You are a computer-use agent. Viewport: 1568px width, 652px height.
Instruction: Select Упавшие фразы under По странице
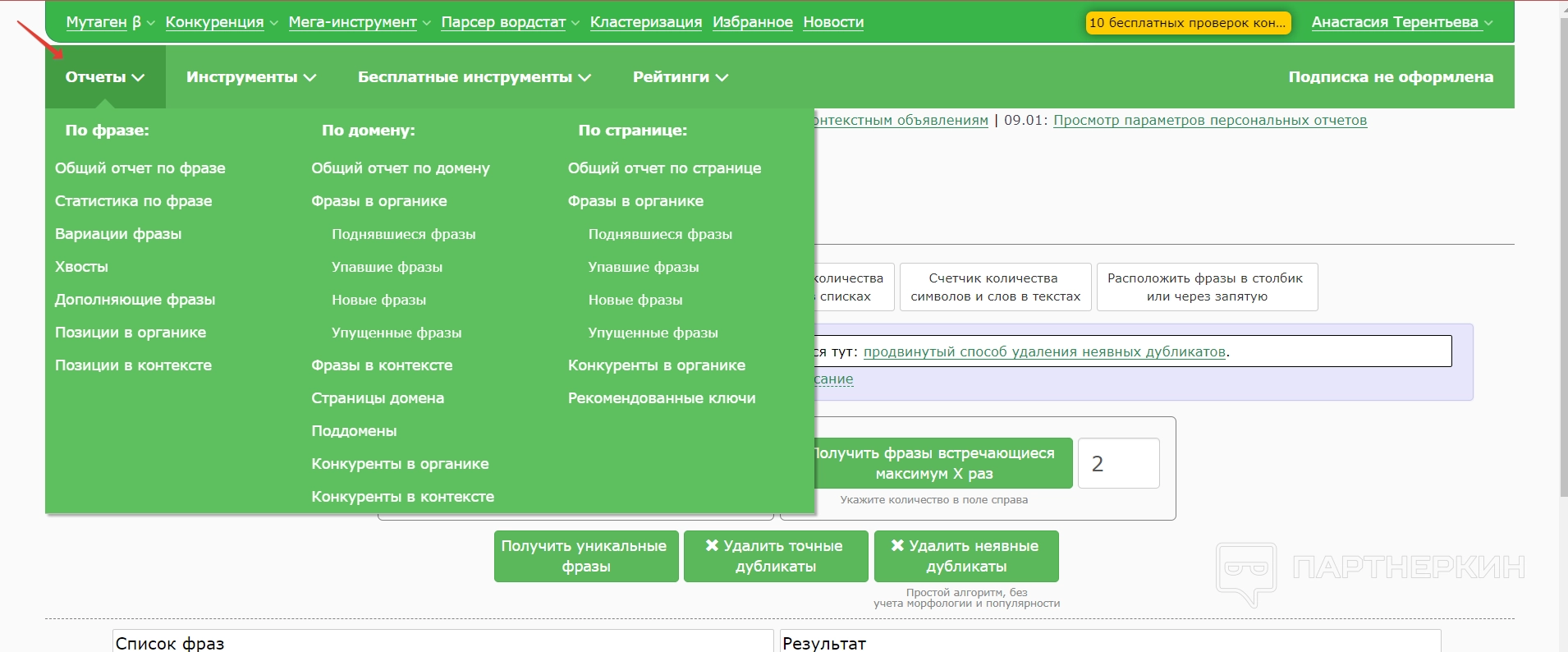pos(644,267)
